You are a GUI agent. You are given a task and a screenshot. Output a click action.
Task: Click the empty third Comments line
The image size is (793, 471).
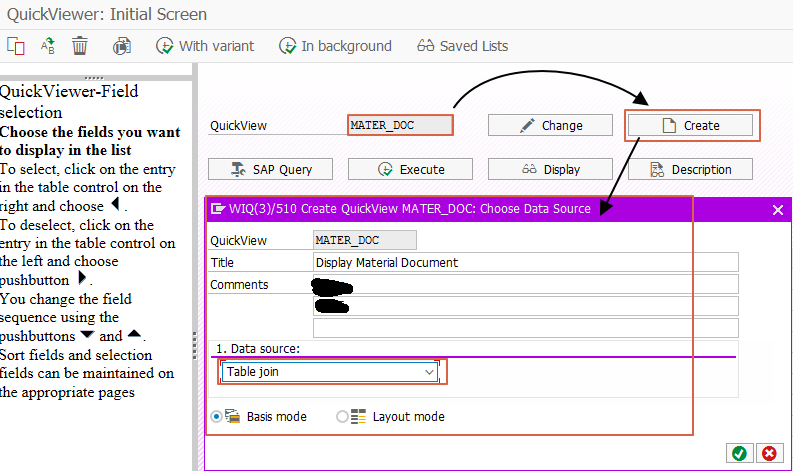[525, 328]
